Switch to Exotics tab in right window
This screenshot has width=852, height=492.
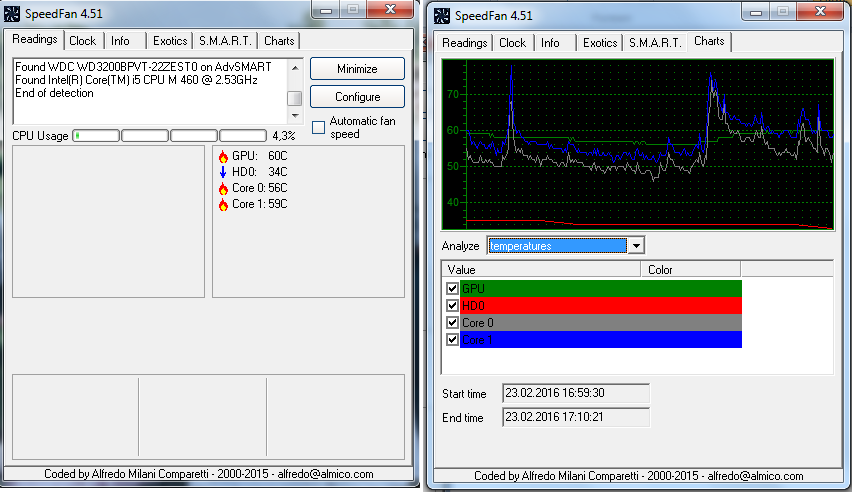pyautogui.click(x=600, y=43)
